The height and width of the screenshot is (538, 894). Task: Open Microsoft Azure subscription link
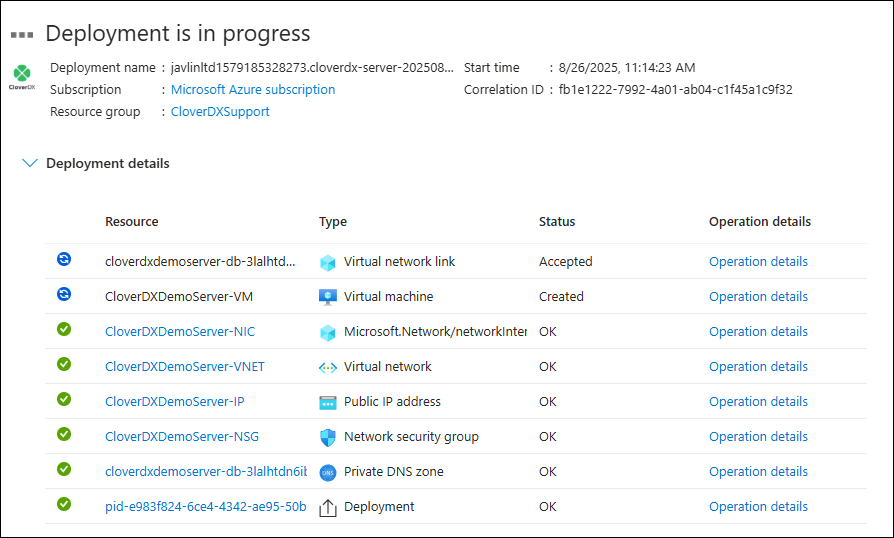[253, 89]
